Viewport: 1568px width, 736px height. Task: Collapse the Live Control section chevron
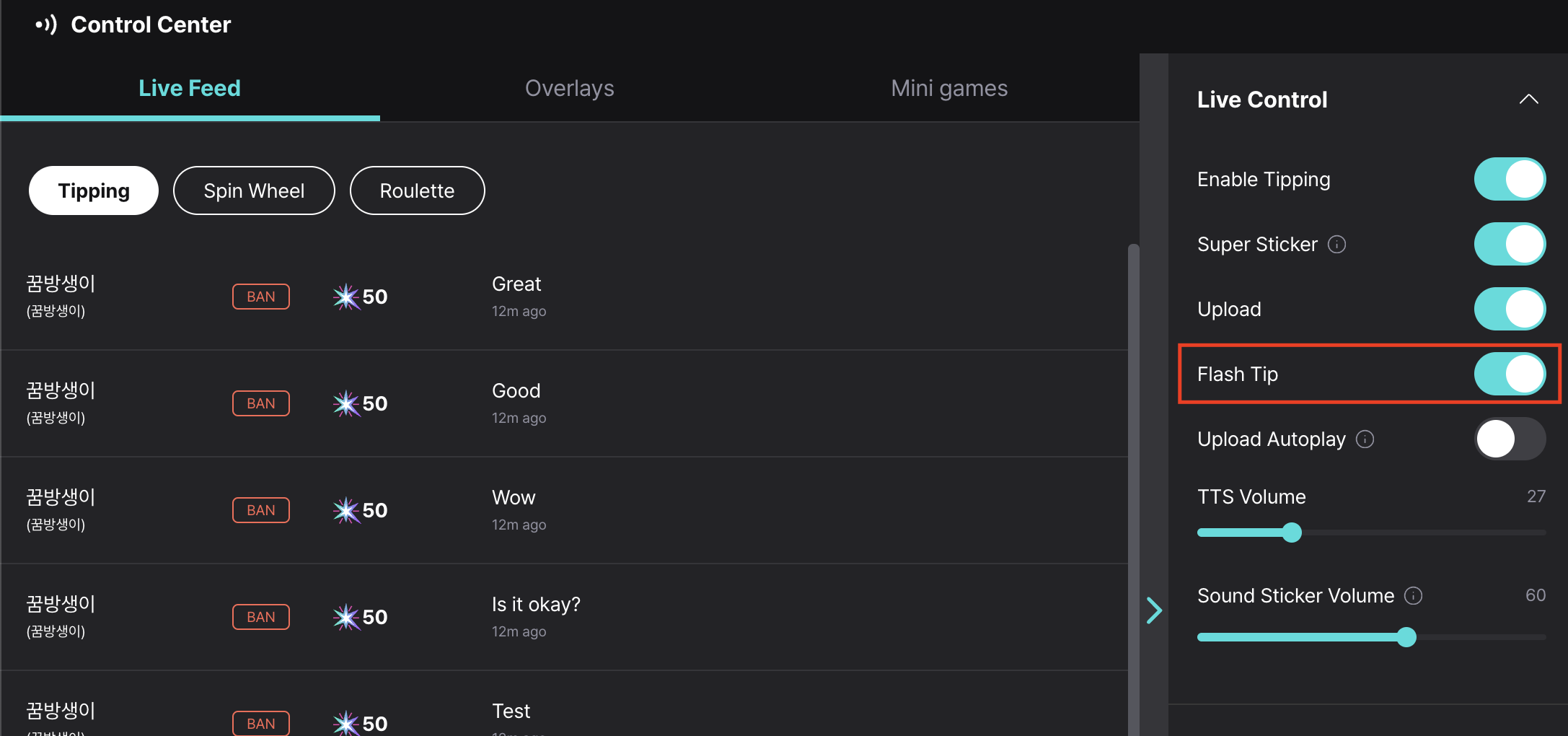pos(1528,100)
